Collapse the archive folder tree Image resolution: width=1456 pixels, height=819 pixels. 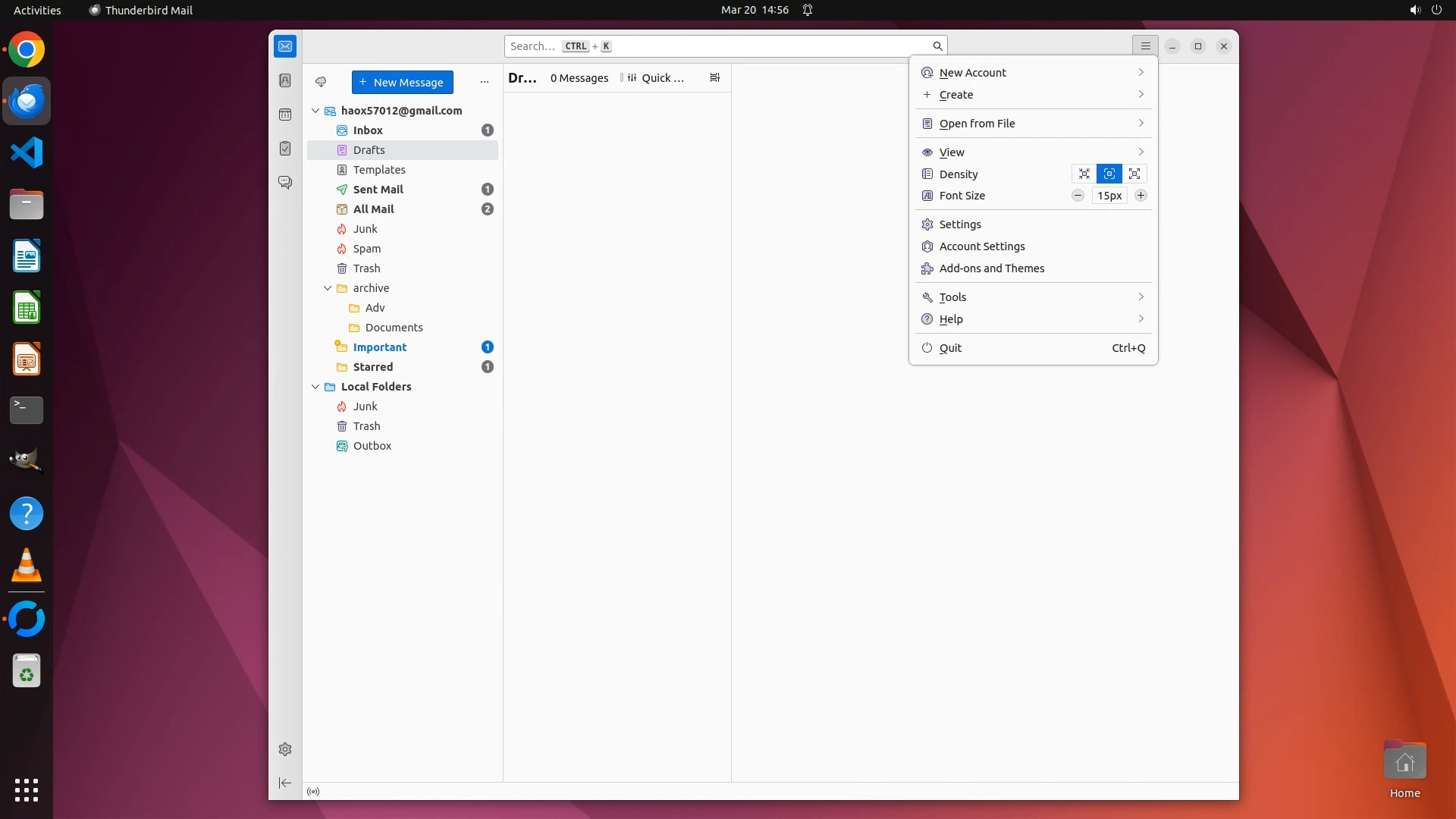(328, 288)
